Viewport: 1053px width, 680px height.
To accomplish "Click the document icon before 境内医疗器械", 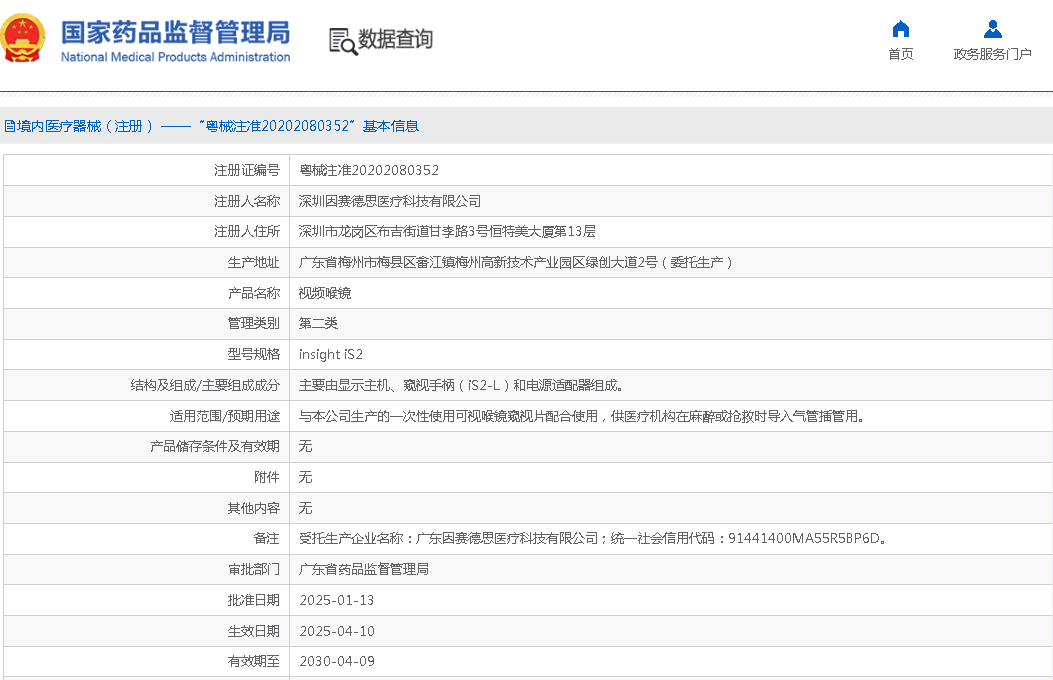I will (x=8, y=126).
